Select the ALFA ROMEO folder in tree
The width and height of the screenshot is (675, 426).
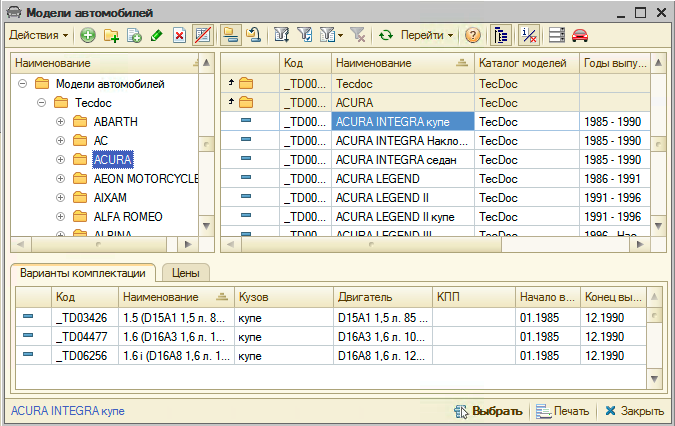[127, 216]
